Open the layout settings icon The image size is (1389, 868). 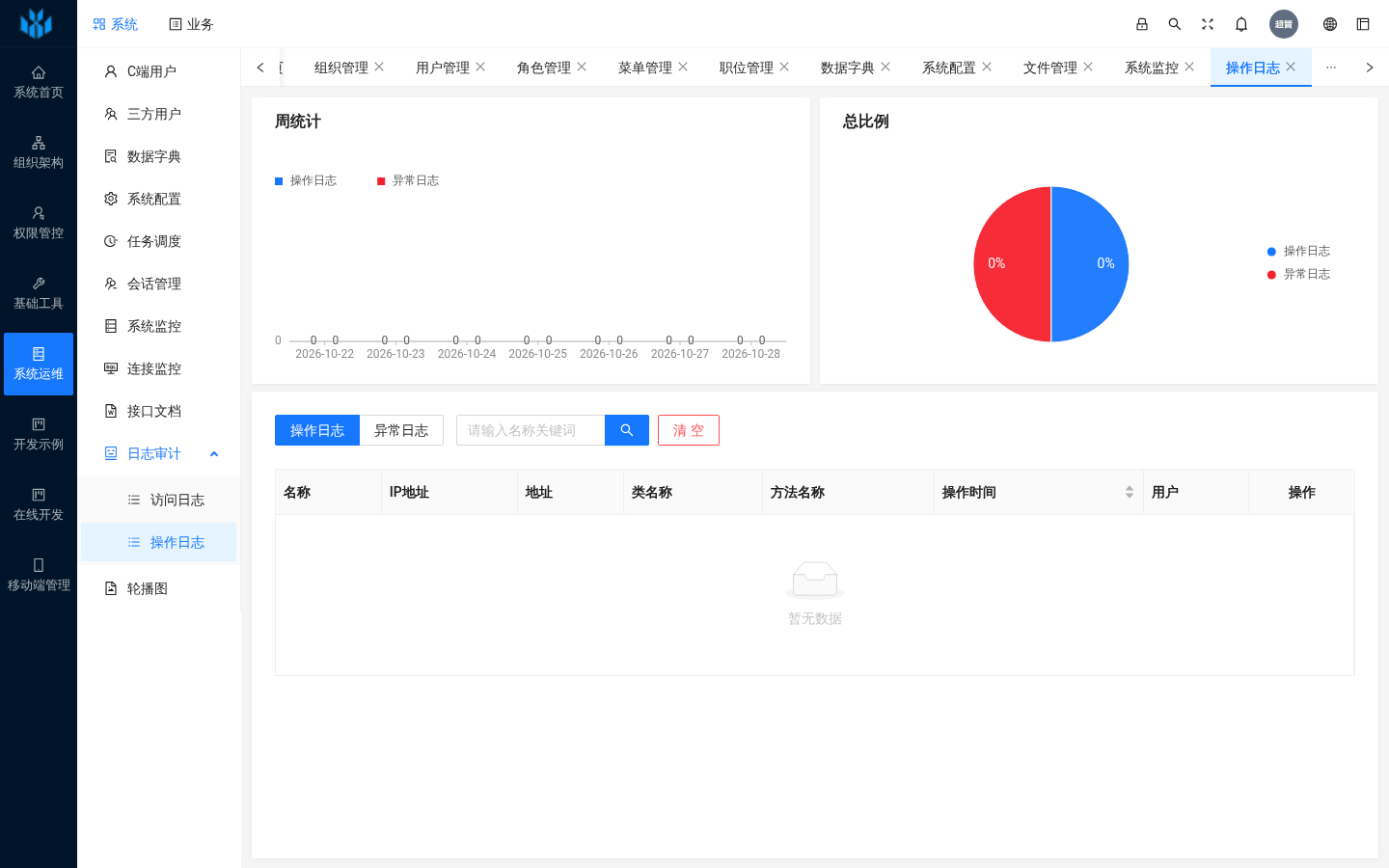(x=1363, y=24)
